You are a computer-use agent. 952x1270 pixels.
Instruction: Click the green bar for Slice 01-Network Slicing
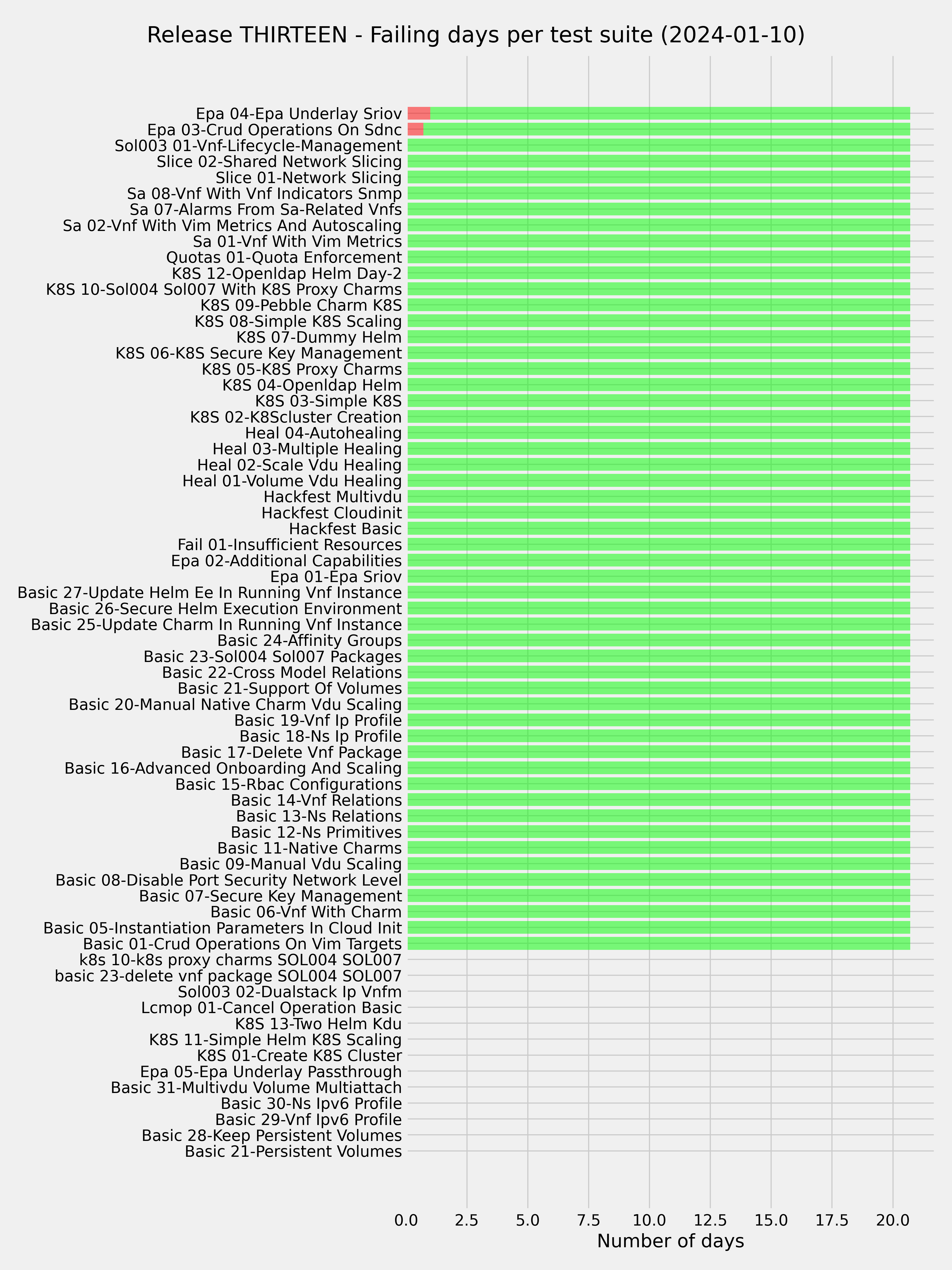coord(659,178)
